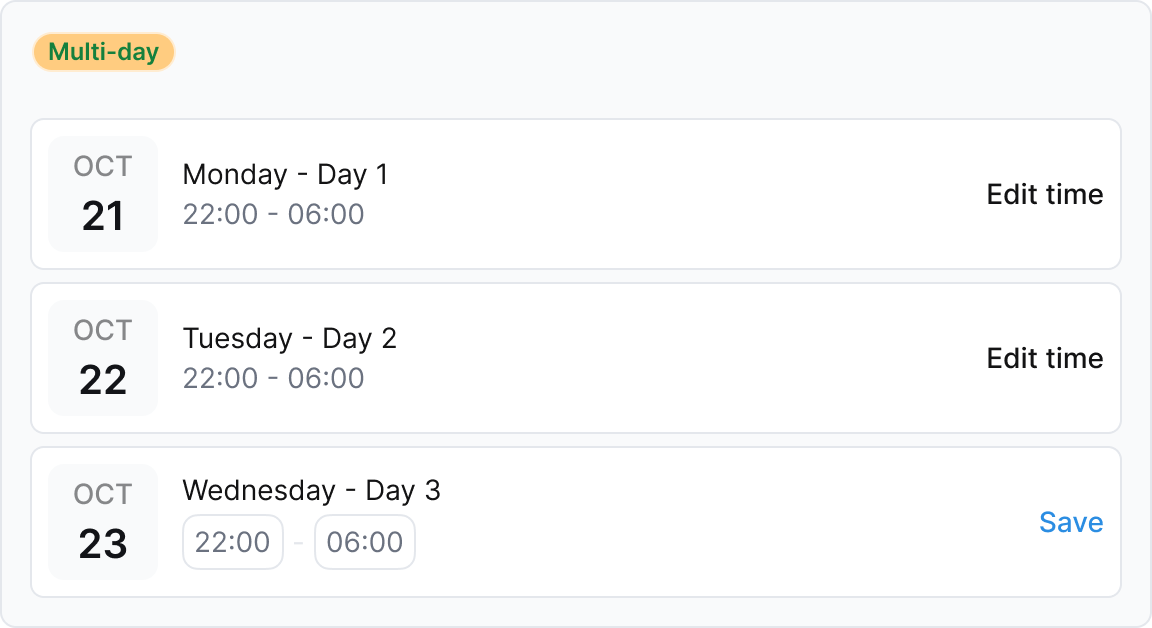Select the Wednesday - Day 3 title

point(311,490)
